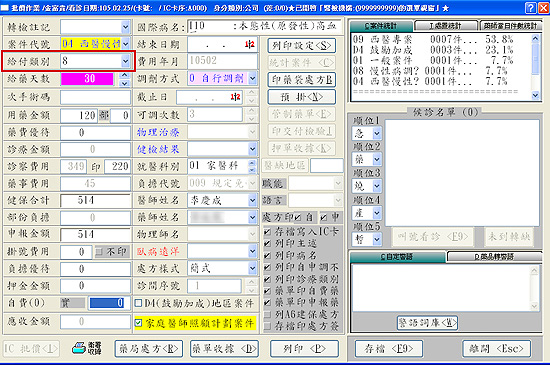The height and width of the screenshot is (365, 550).
Task: Toggle the 藥單印申報藥 checkbox
Action: 267,302
